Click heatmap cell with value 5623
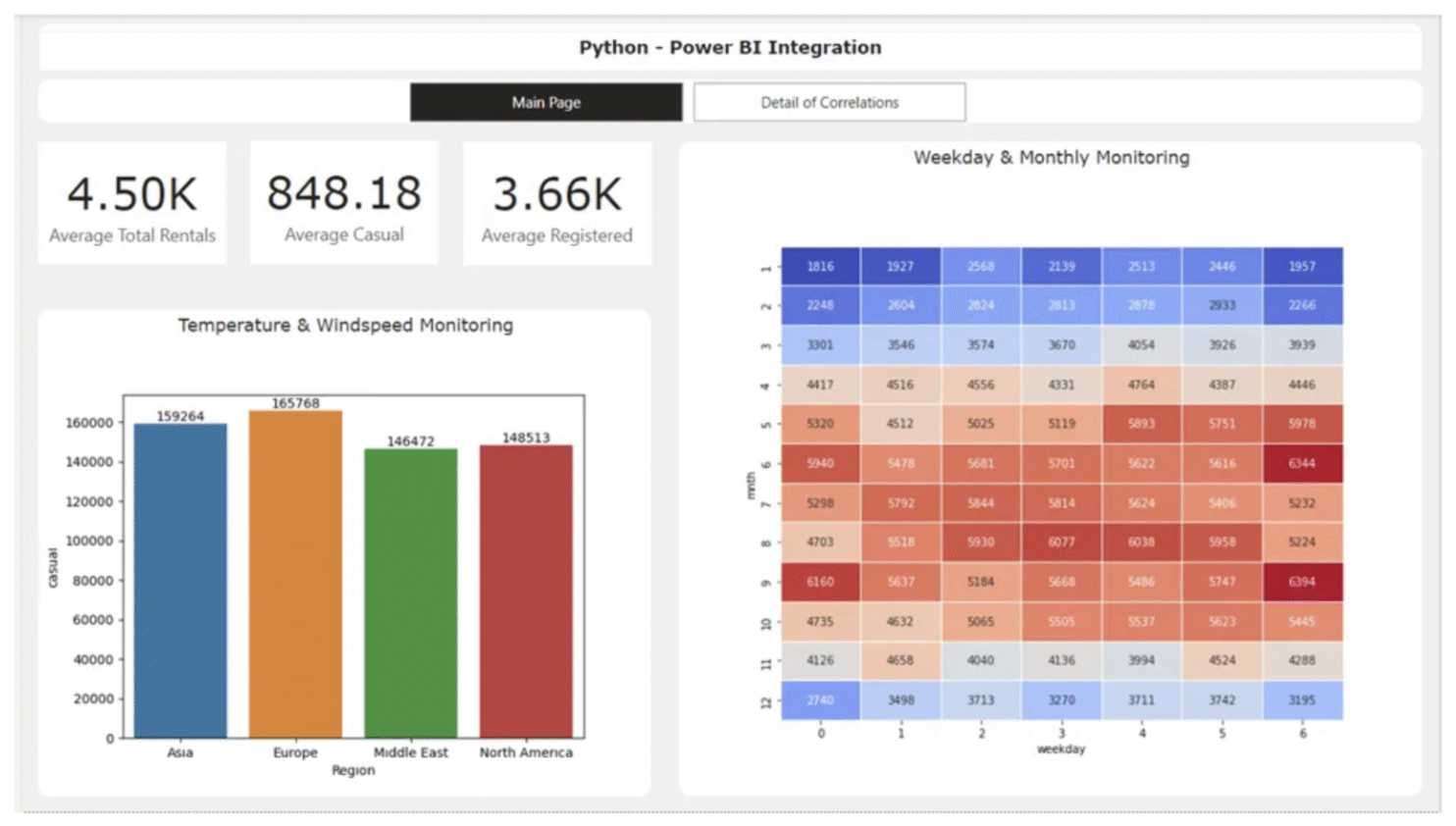This screenshot has height=826, width=1456. tap(1222, 622)
